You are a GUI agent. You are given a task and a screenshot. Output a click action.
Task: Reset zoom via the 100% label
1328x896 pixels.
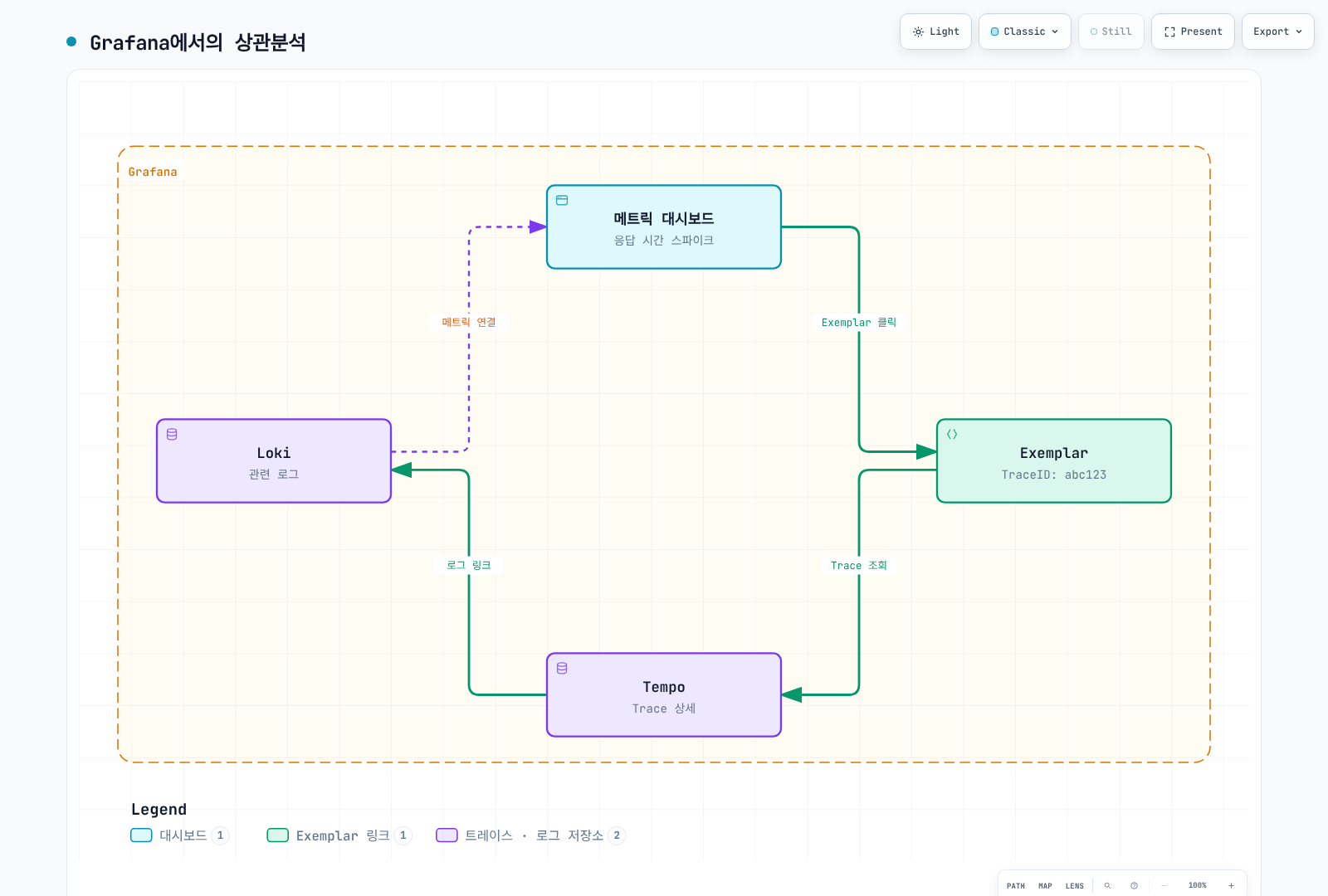[1198, 886]
